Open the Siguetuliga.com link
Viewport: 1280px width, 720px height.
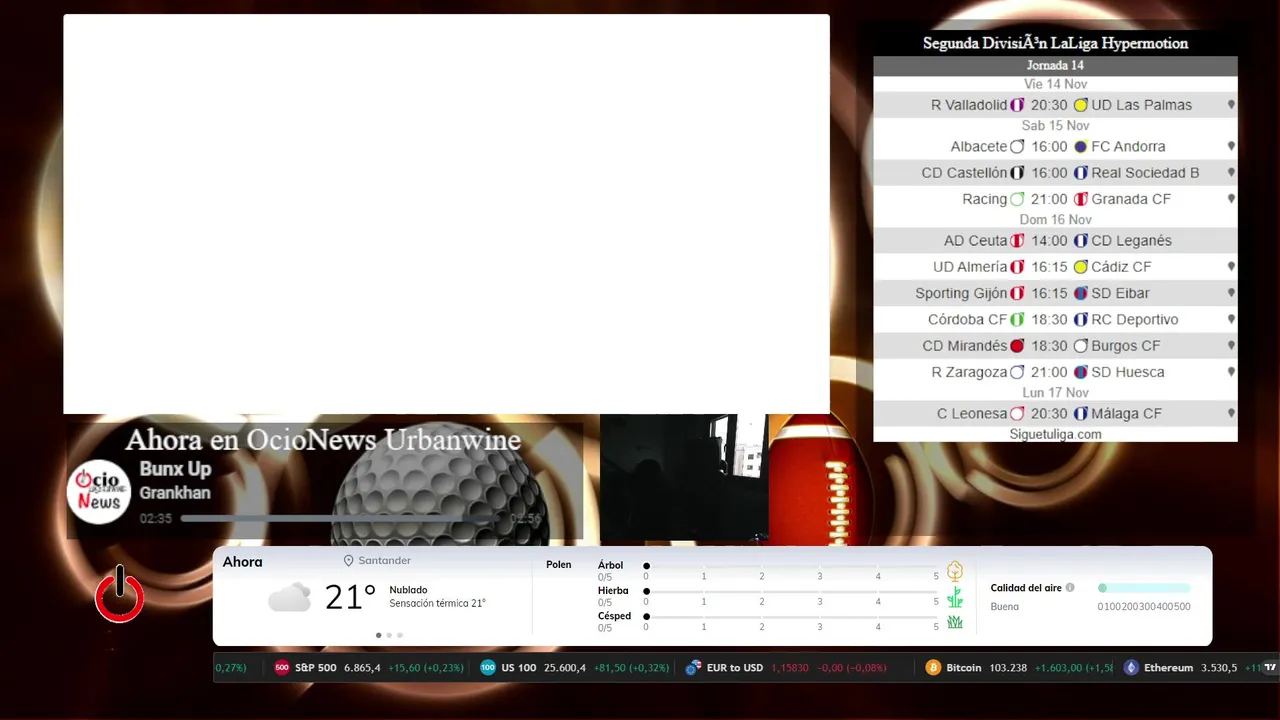[x=1055, y=434]
